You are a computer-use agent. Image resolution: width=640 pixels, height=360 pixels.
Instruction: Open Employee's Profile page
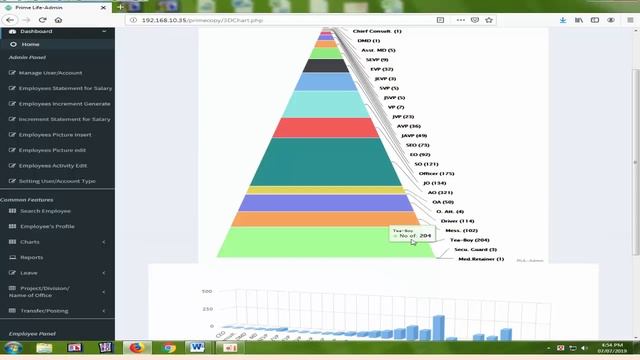coord(47,226)
